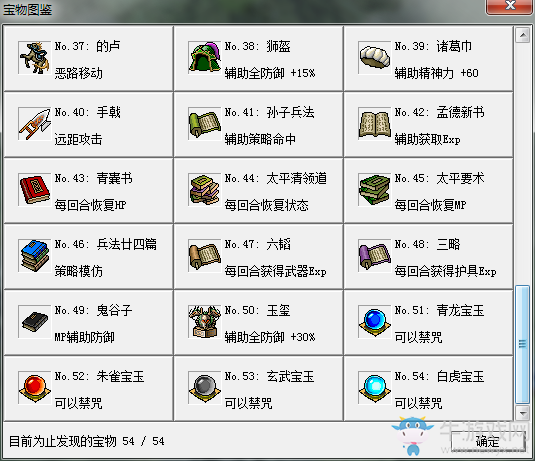The width and height of the screenshot is (535, 461).
Task: Select the 诸葛巾 white headscarf icon
Action: click(374, 58)
